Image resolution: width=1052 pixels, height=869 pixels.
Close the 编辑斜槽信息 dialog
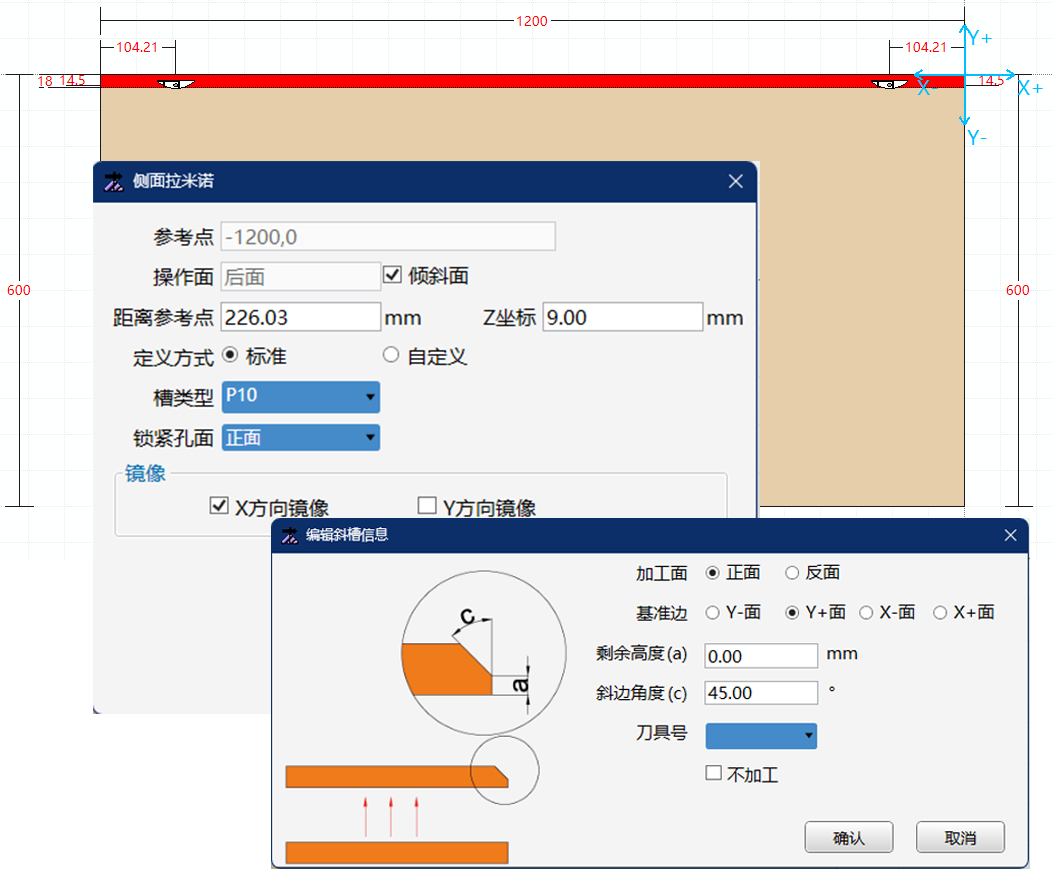(1010, 535)
